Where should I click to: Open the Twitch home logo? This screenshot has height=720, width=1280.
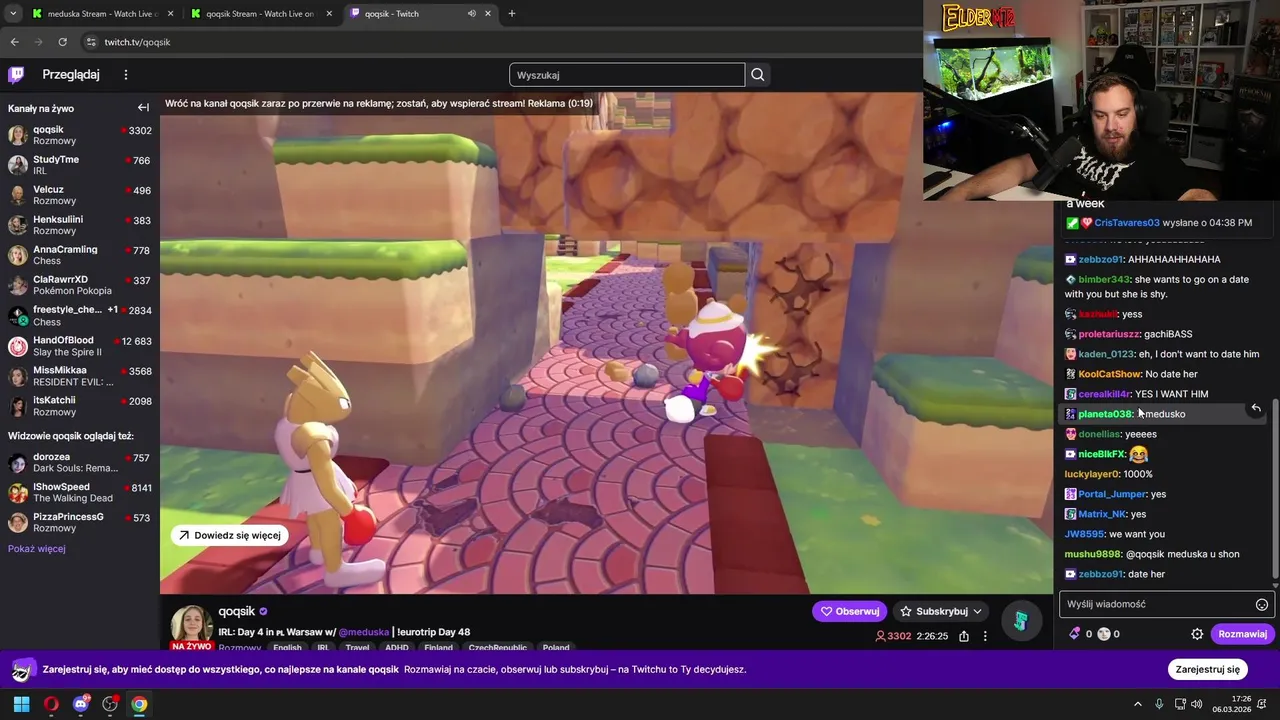tap(16, 75)
